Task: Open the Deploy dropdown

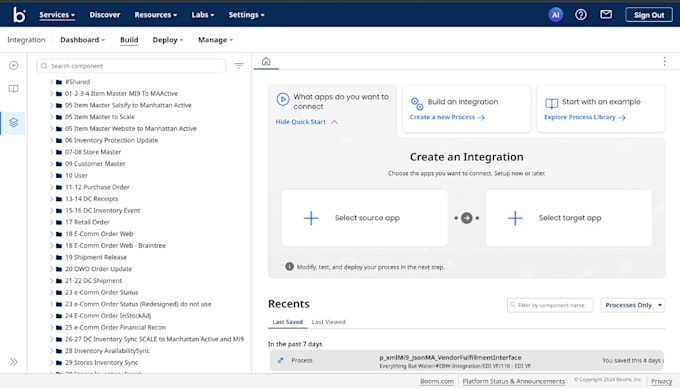Action: (168, 40)
